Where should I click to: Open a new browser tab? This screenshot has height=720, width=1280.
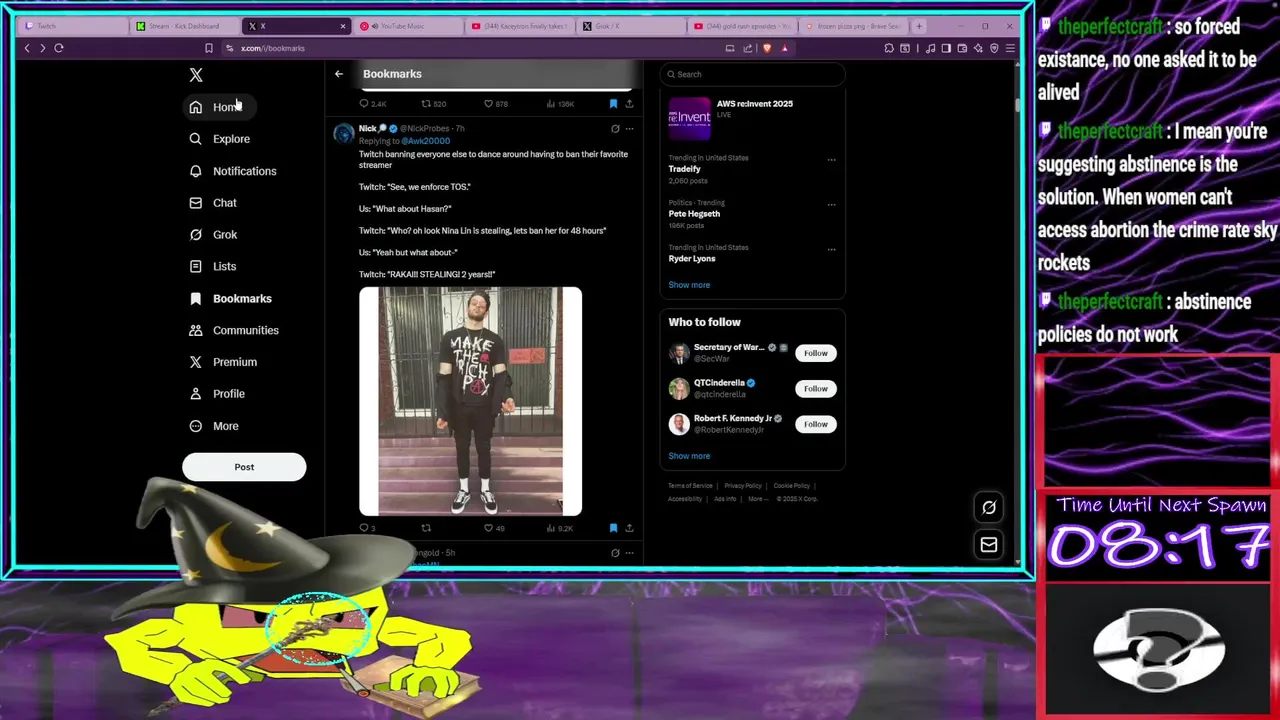(x=919, y=26)
